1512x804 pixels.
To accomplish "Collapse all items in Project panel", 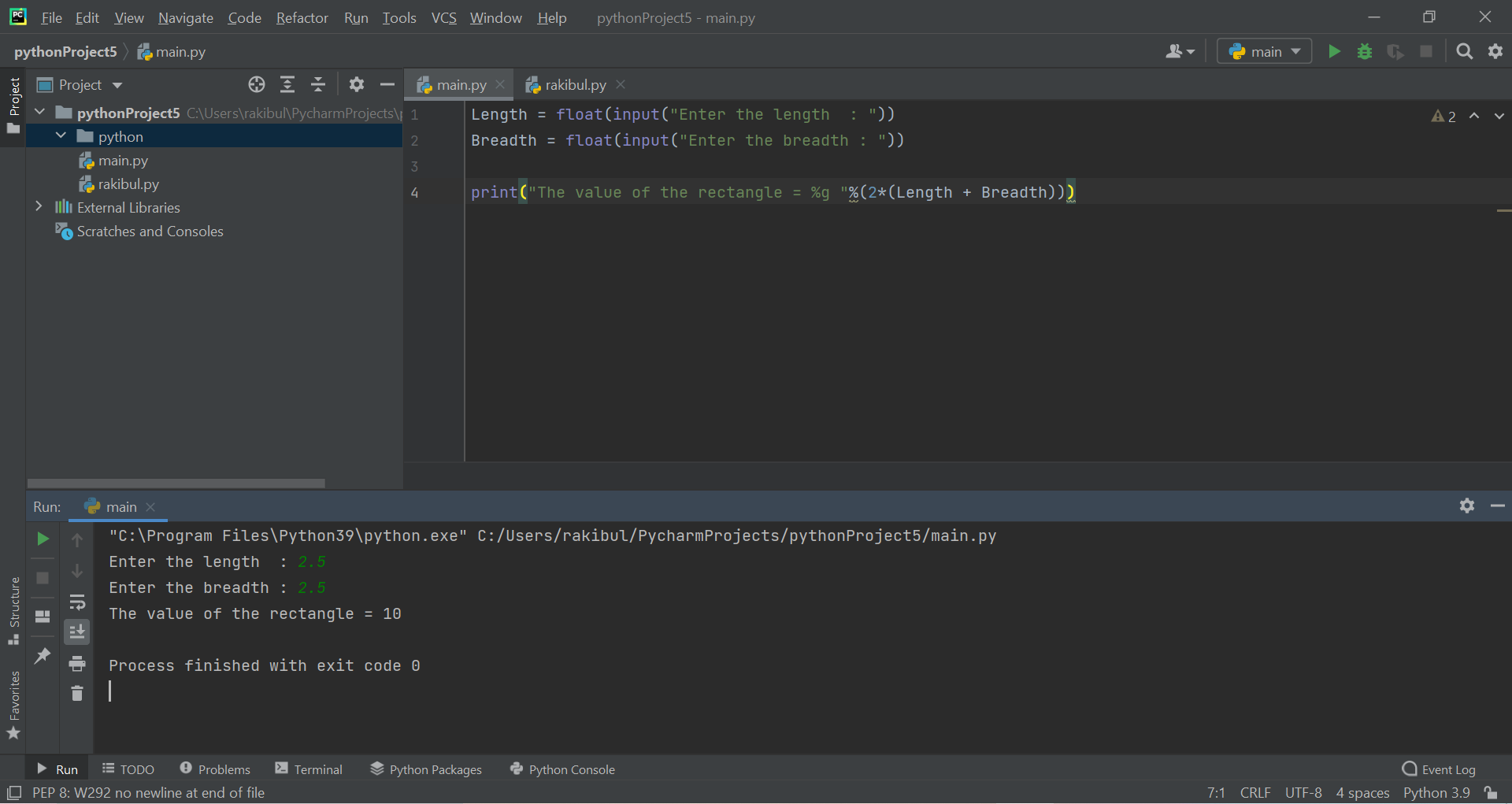I will click(x=318, y=85).
